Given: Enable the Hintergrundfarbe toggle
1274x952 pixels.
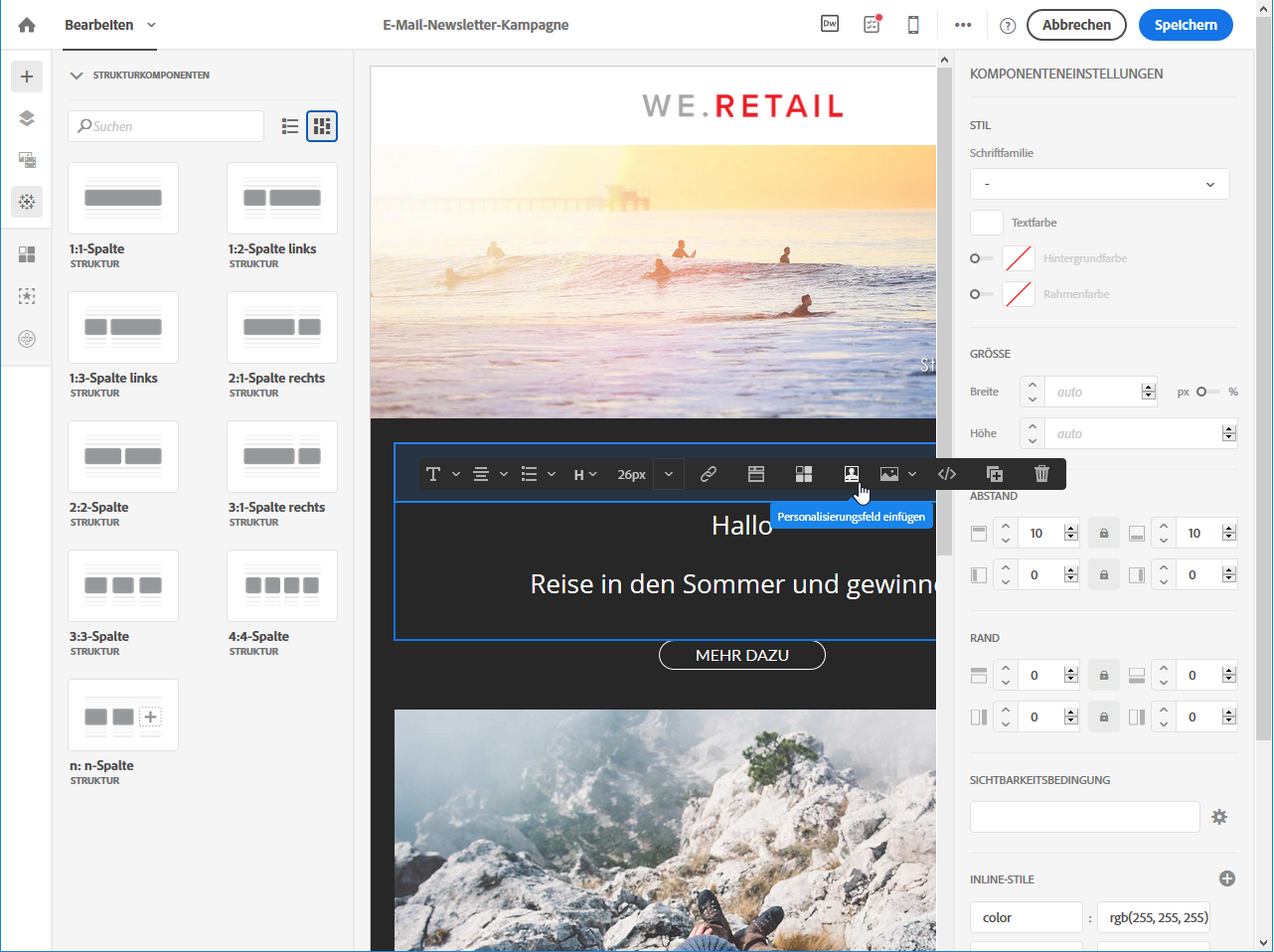Looking at the screenshot, I should click(x=982, y=258).
